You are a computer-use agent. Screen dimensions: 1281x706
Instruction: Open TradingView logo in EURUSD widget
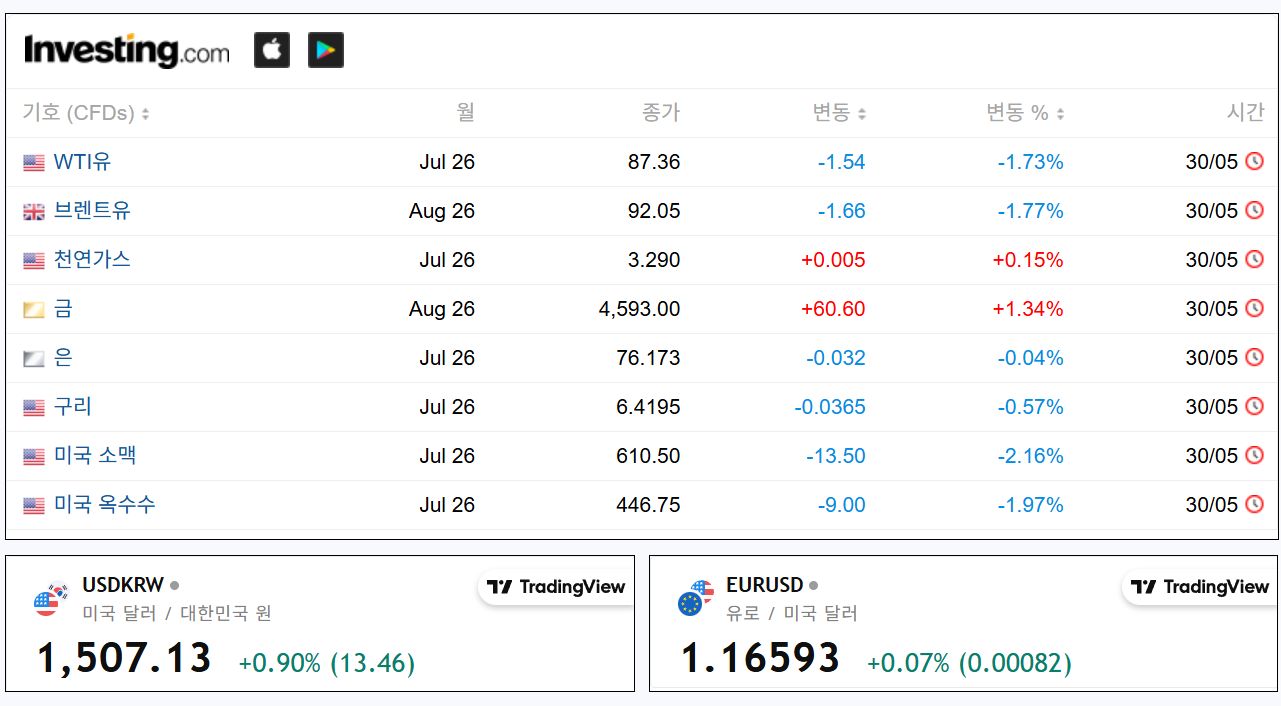point(1200,587)
